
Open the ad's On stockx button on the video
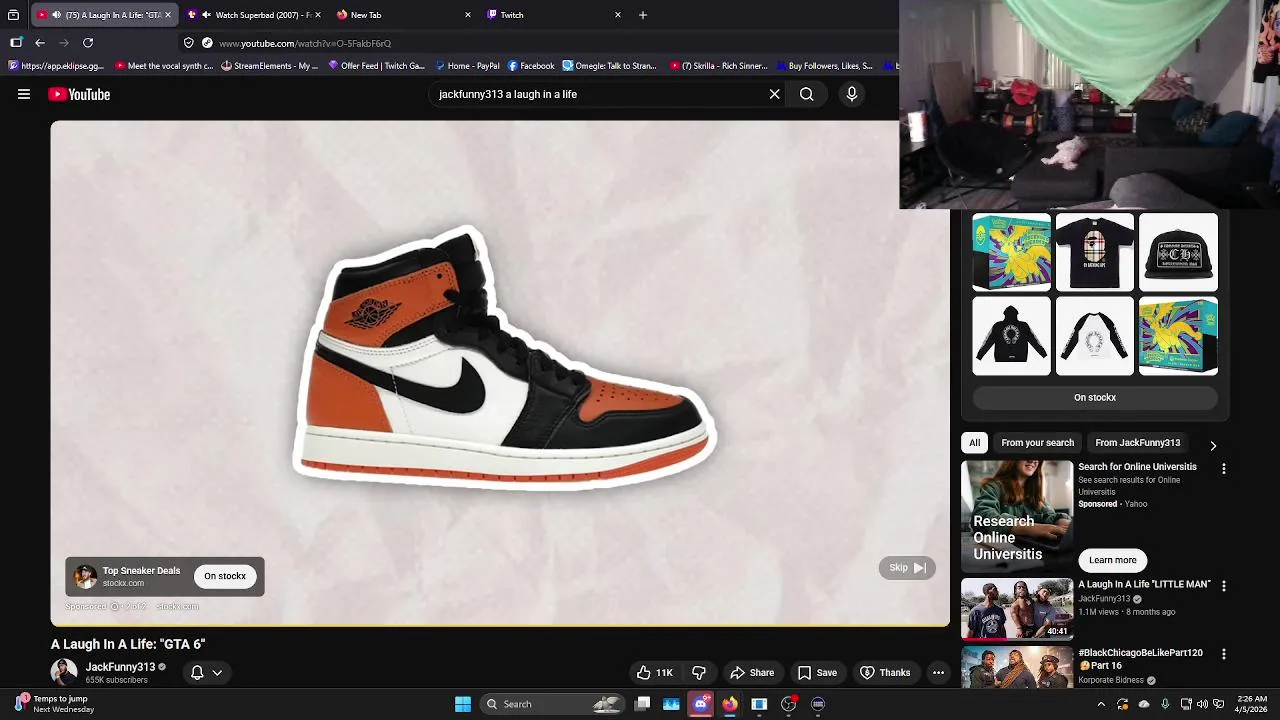click(x=225, y=576)
